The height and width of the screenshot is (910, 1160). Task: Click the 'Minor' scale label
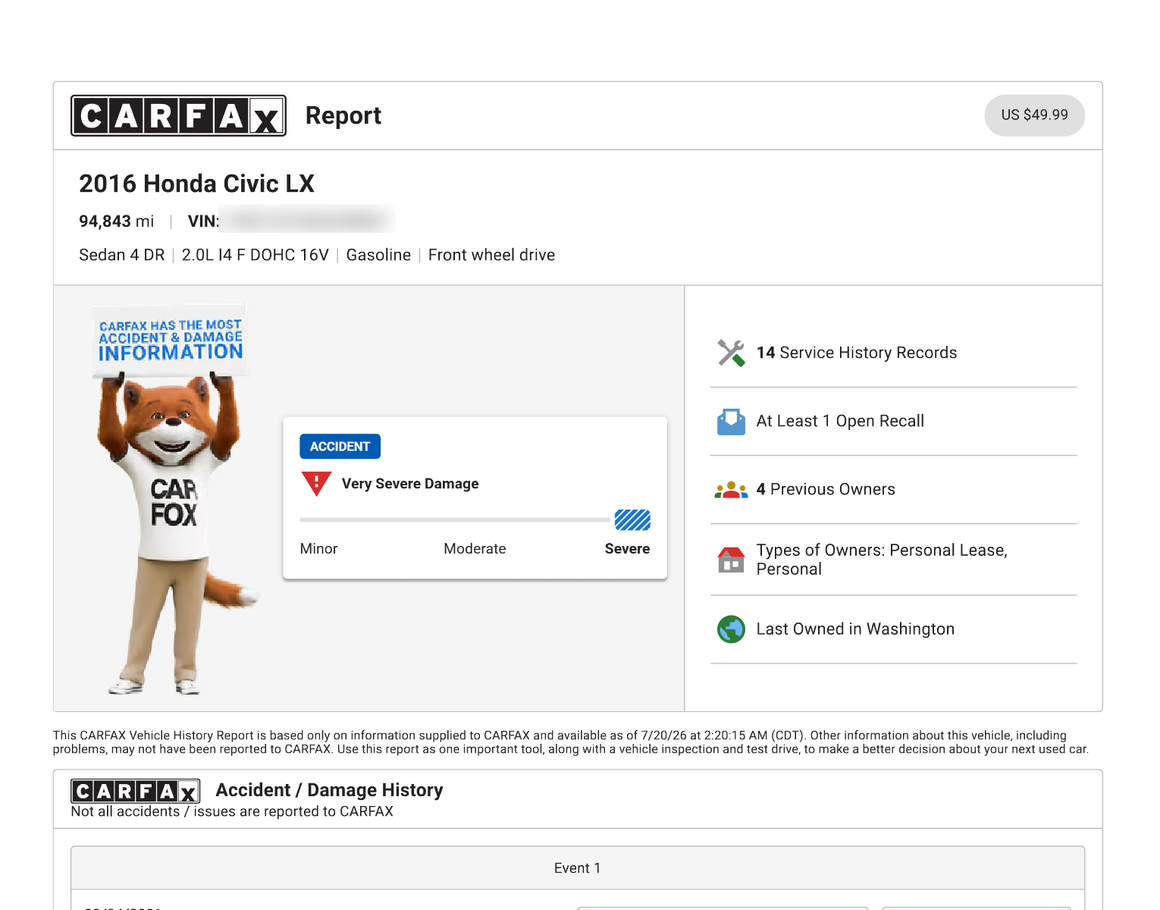[318, 549]
